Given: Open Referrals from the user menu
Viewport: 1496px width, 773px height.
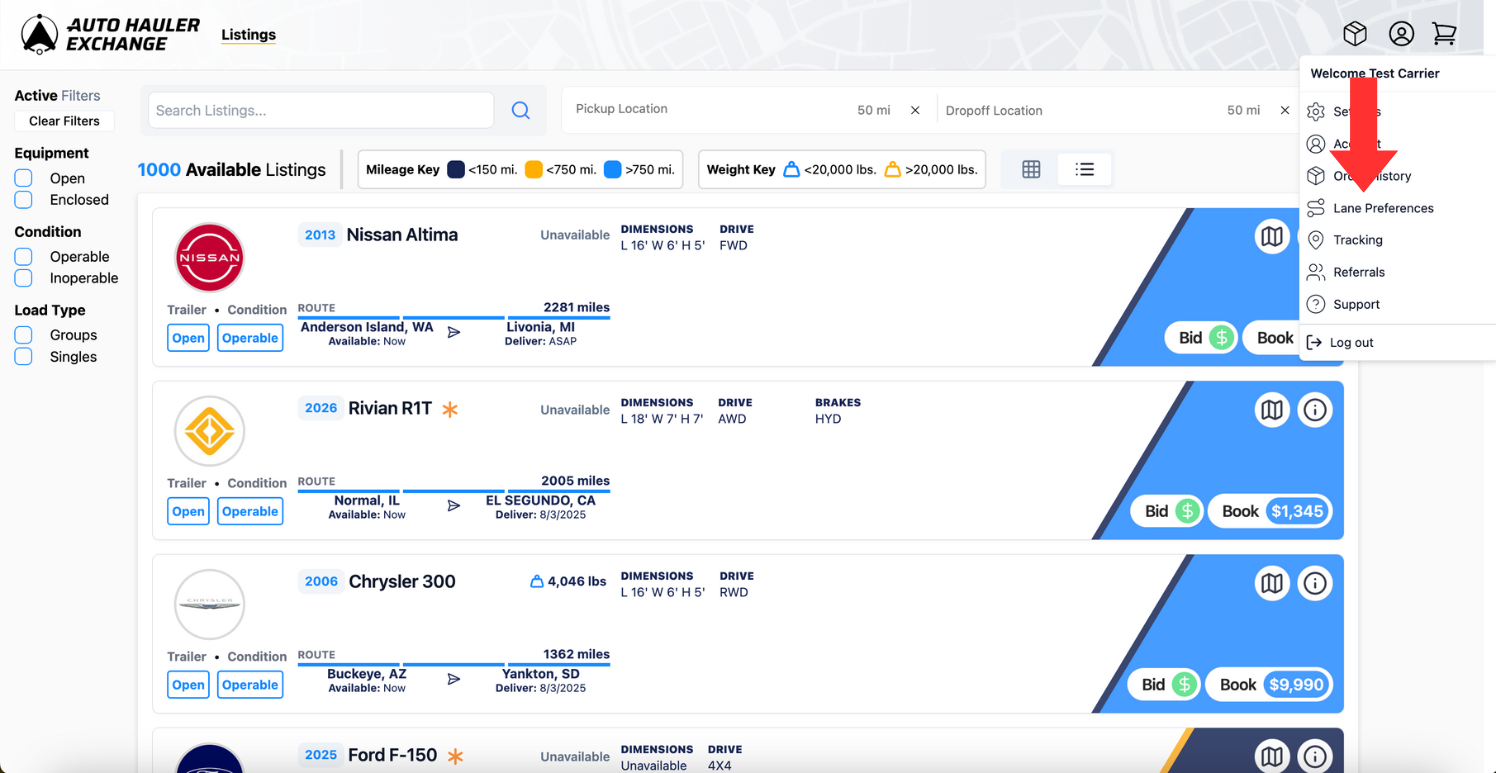Looking at the screenshot, I should click(x=1359, y=272).
